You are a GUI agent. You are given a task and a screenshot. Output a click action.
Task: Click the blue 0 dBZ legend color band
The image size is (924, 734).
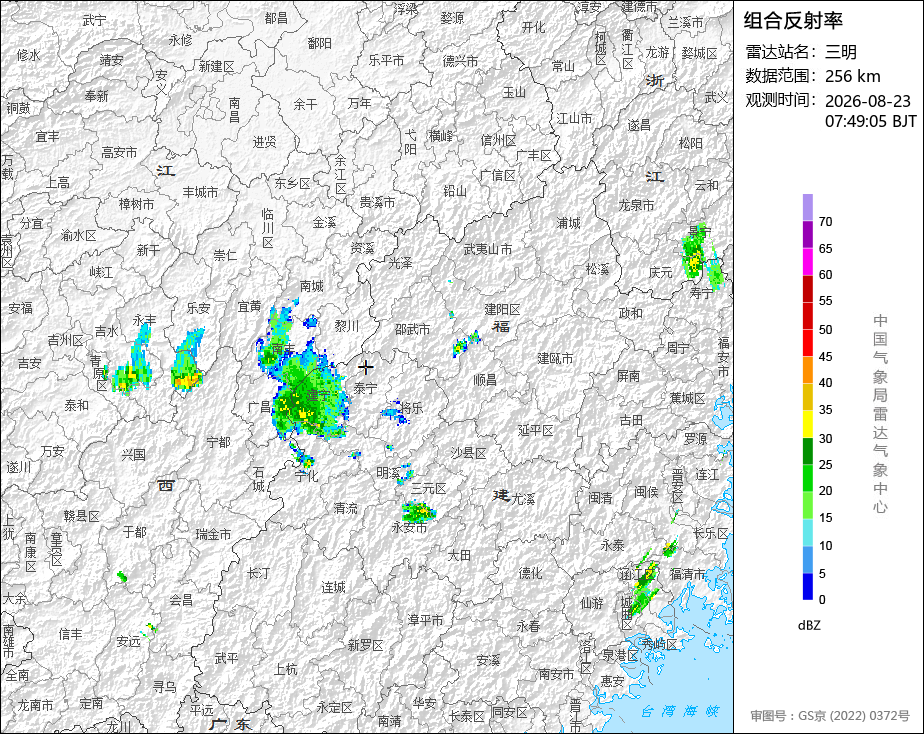[807, 586]
